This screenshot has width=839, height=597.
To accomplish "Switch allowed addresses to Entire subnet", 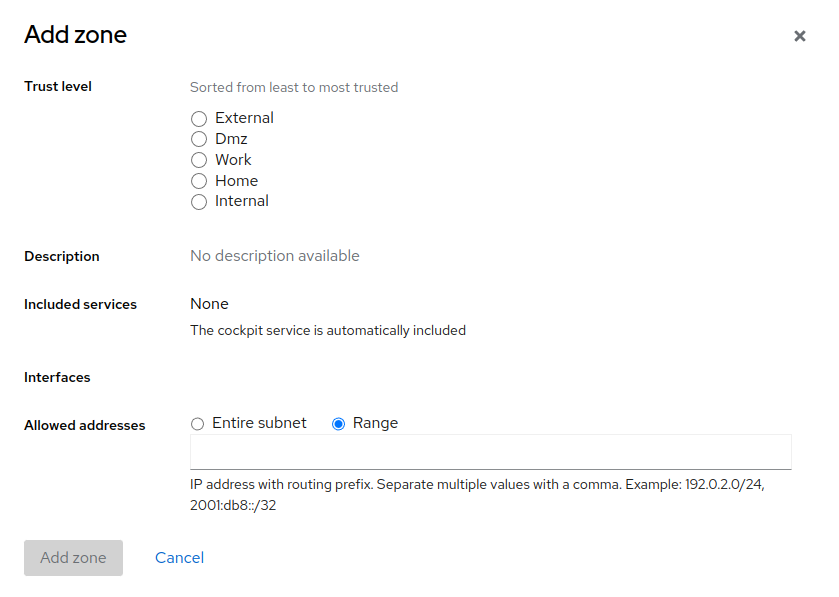I will pyautogui.click(x=198, y=424).
